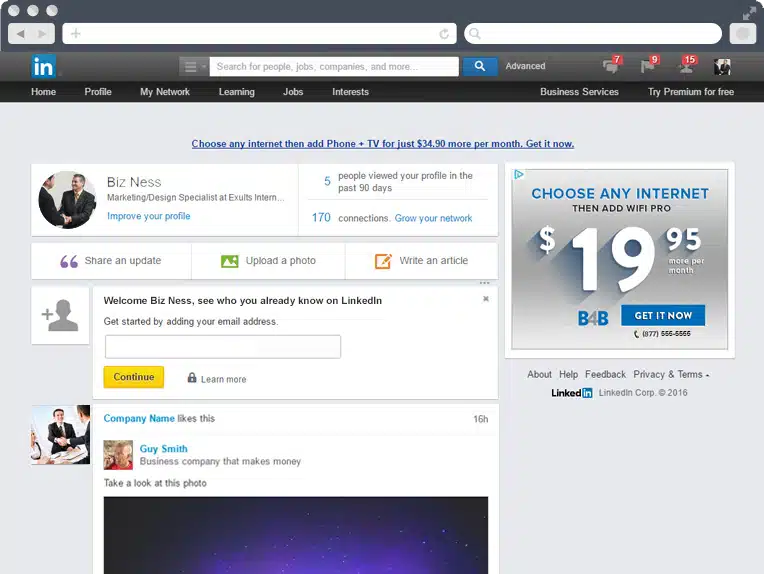Click the blue magnifier search button
The width and height of the screenshot is (764, 574).
click(480, 66)
